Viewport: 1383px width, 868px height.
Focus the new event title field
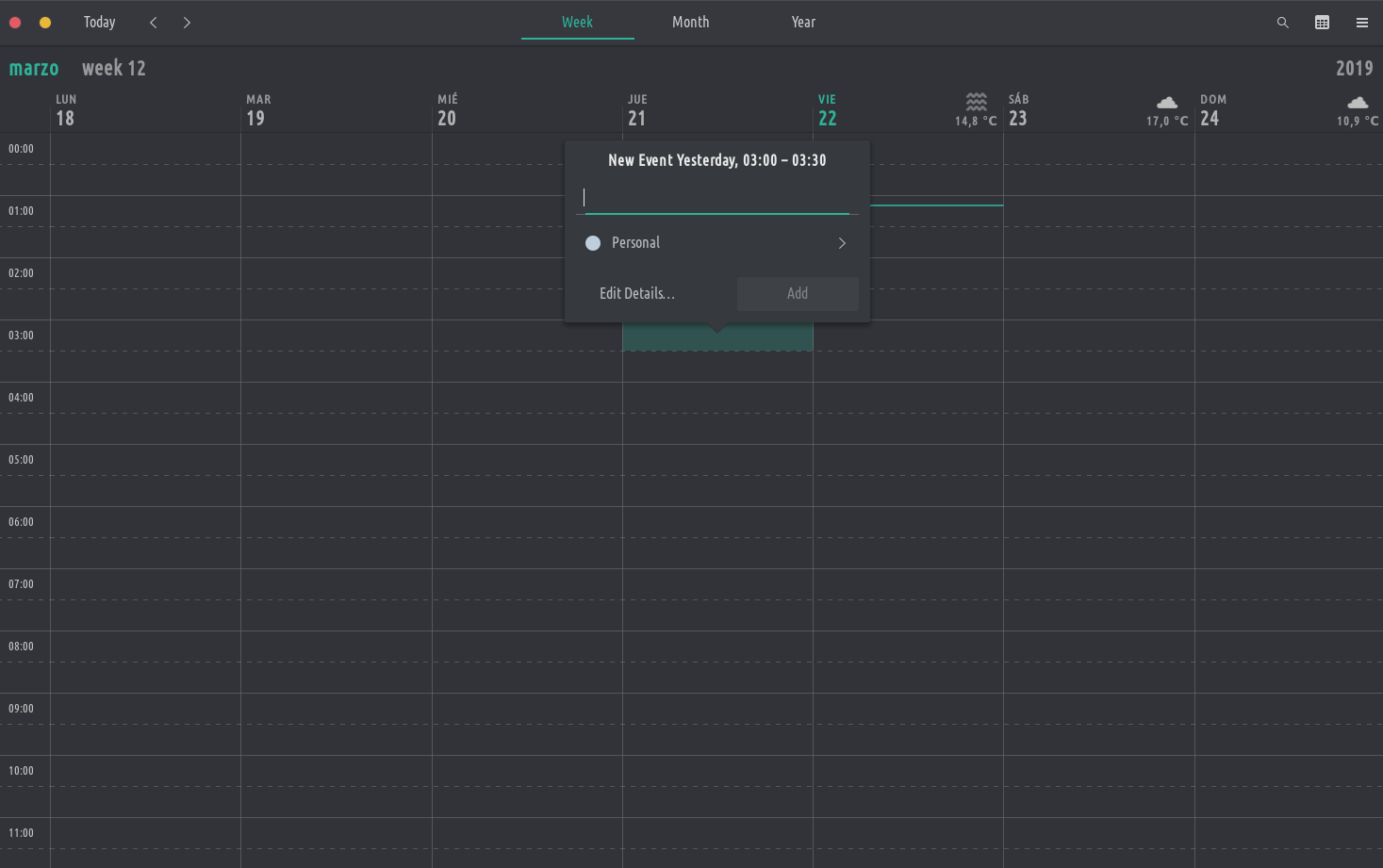(716, 198)
